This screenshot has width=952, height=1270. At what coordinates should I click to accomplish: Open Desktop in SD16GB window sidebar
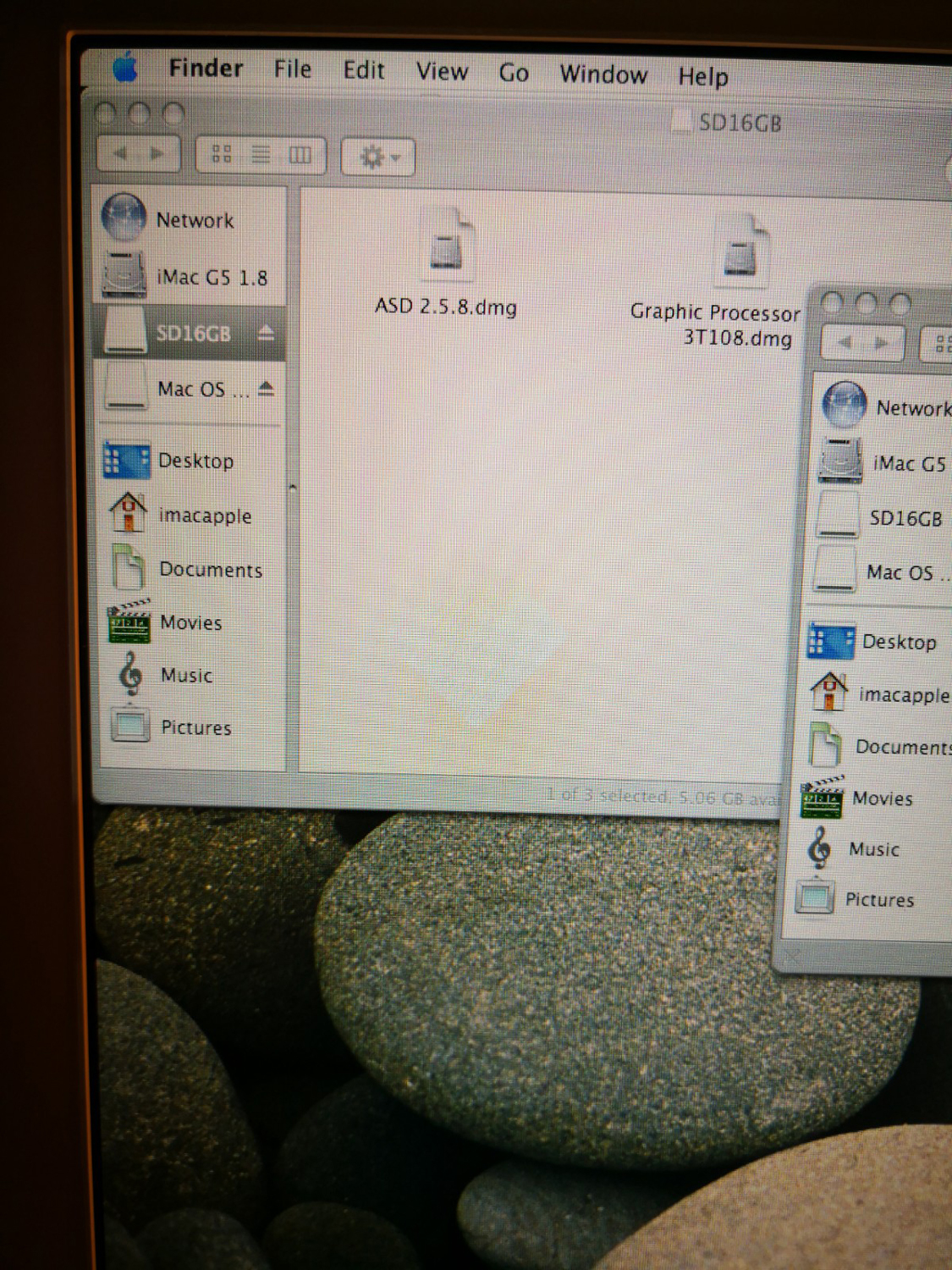pos(190,461)
